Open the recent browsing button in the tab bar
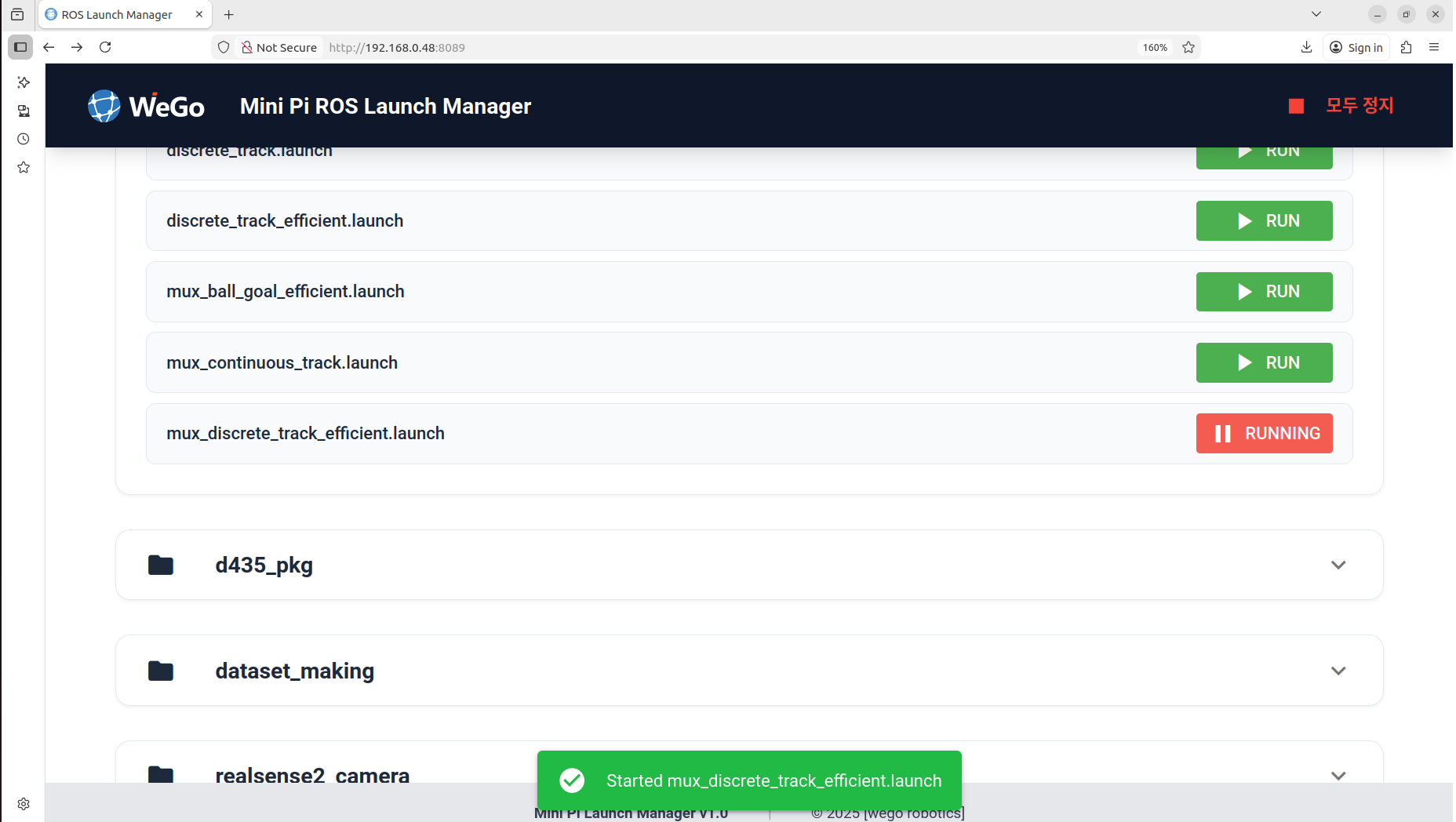This screenshot has height=822, width=1456. click(x=17, y=14)
